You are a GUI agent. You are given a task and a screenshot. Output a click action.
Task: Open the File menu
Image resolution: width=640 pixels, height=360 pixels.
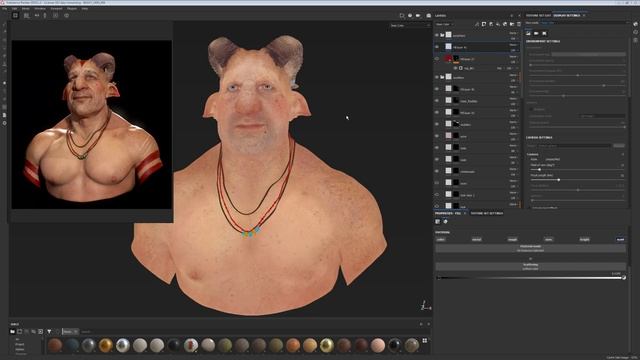coord(4,8)
